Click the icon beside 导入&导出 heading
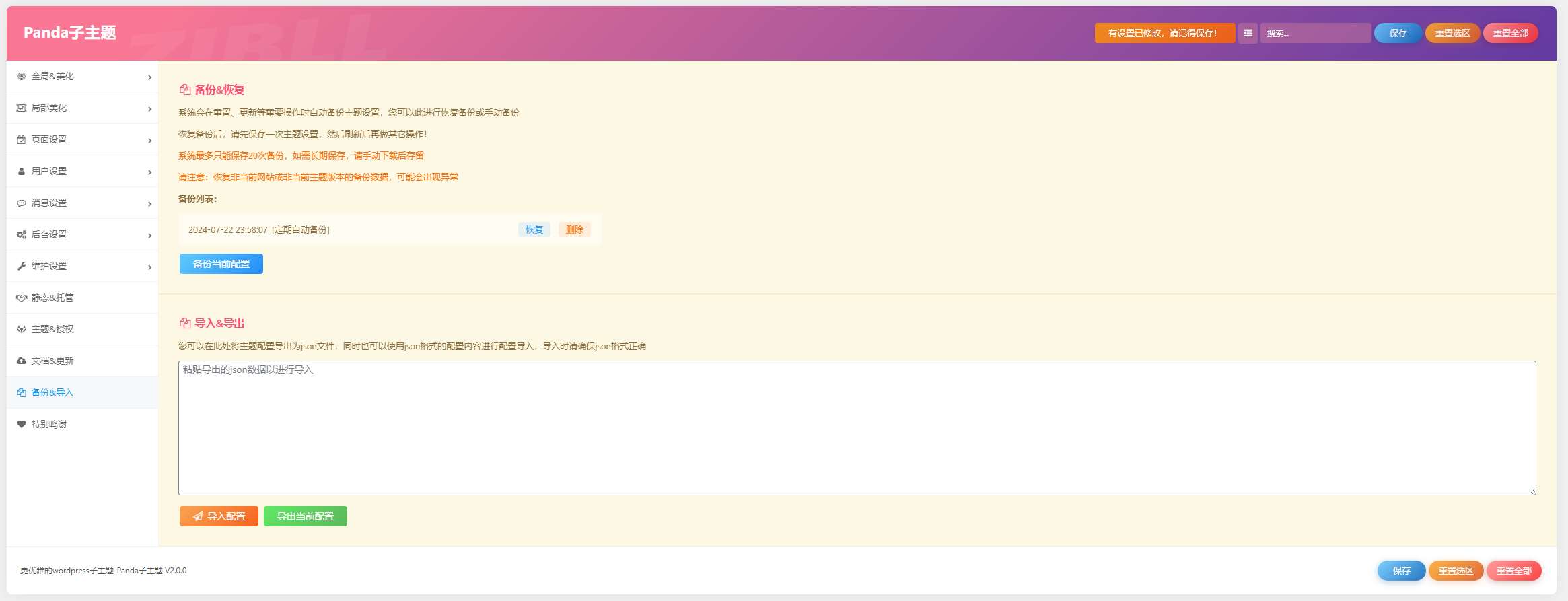The height and width of the screenshot is (601, 1568). (185, 323)
